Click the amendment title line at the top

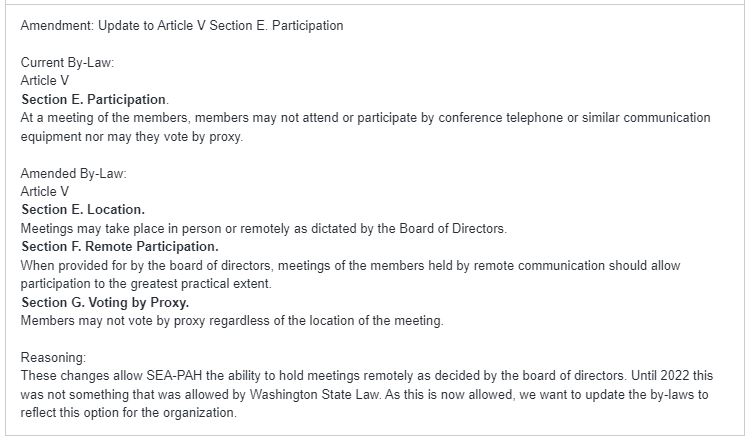[181, 25]
